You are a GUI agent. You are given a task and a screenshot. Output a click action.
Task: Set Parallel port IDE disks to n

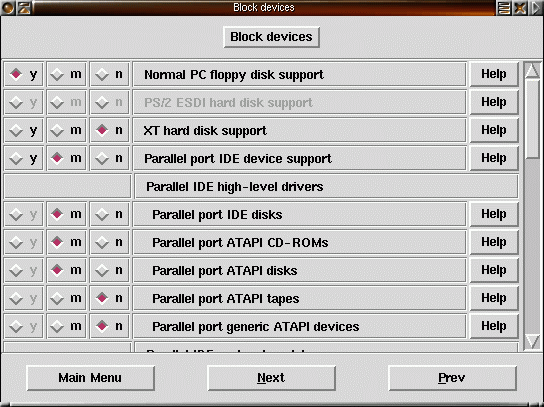point(109,214)
